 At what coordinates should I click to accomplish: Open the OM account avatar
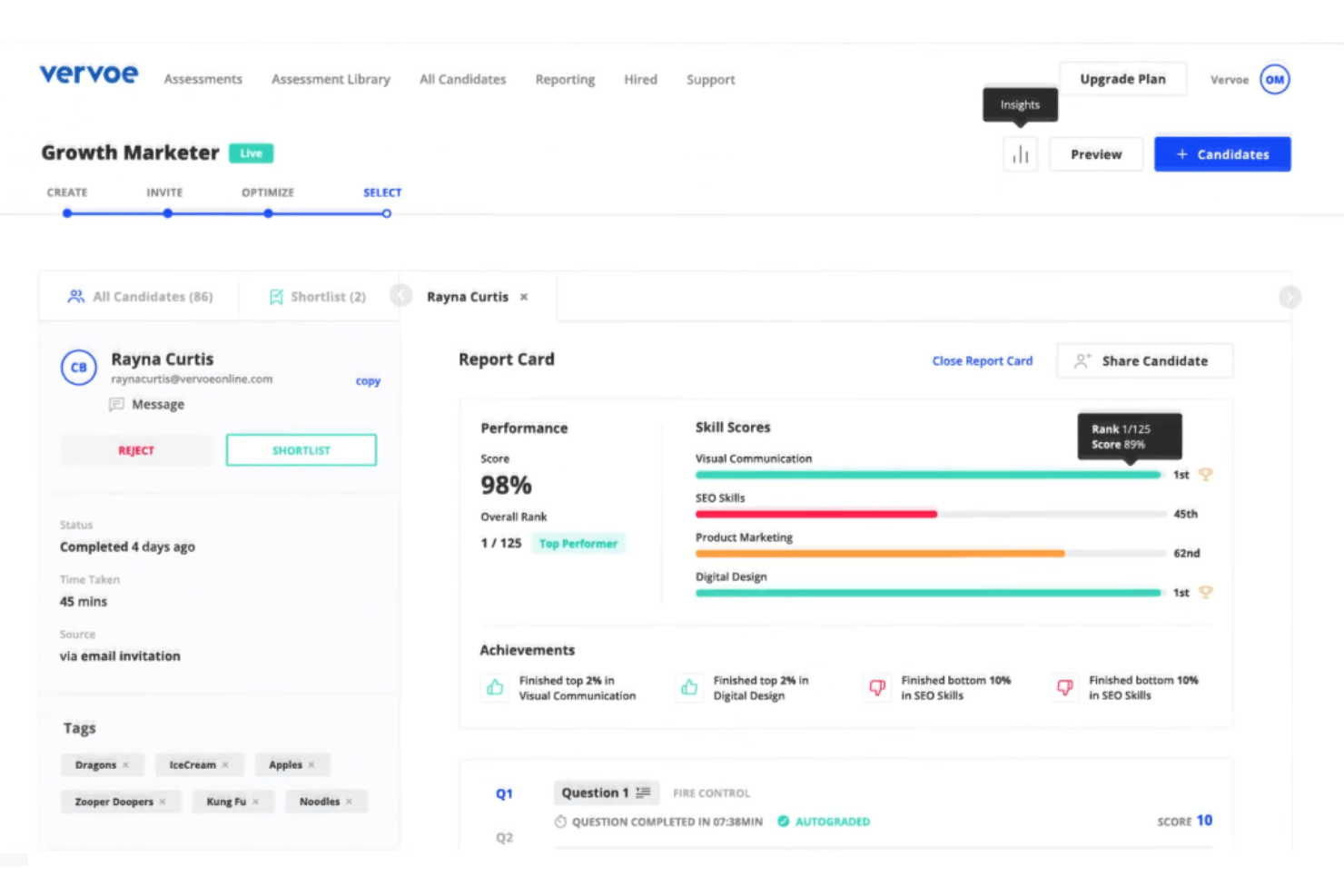pos(1275,80)
